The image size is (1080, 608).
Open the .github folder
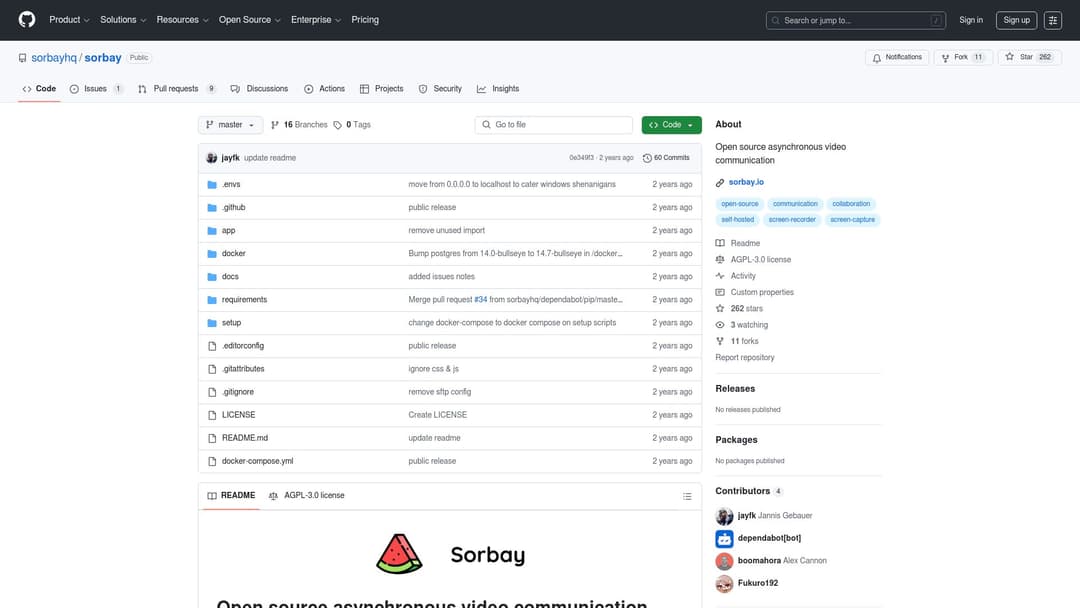point(233,207)
